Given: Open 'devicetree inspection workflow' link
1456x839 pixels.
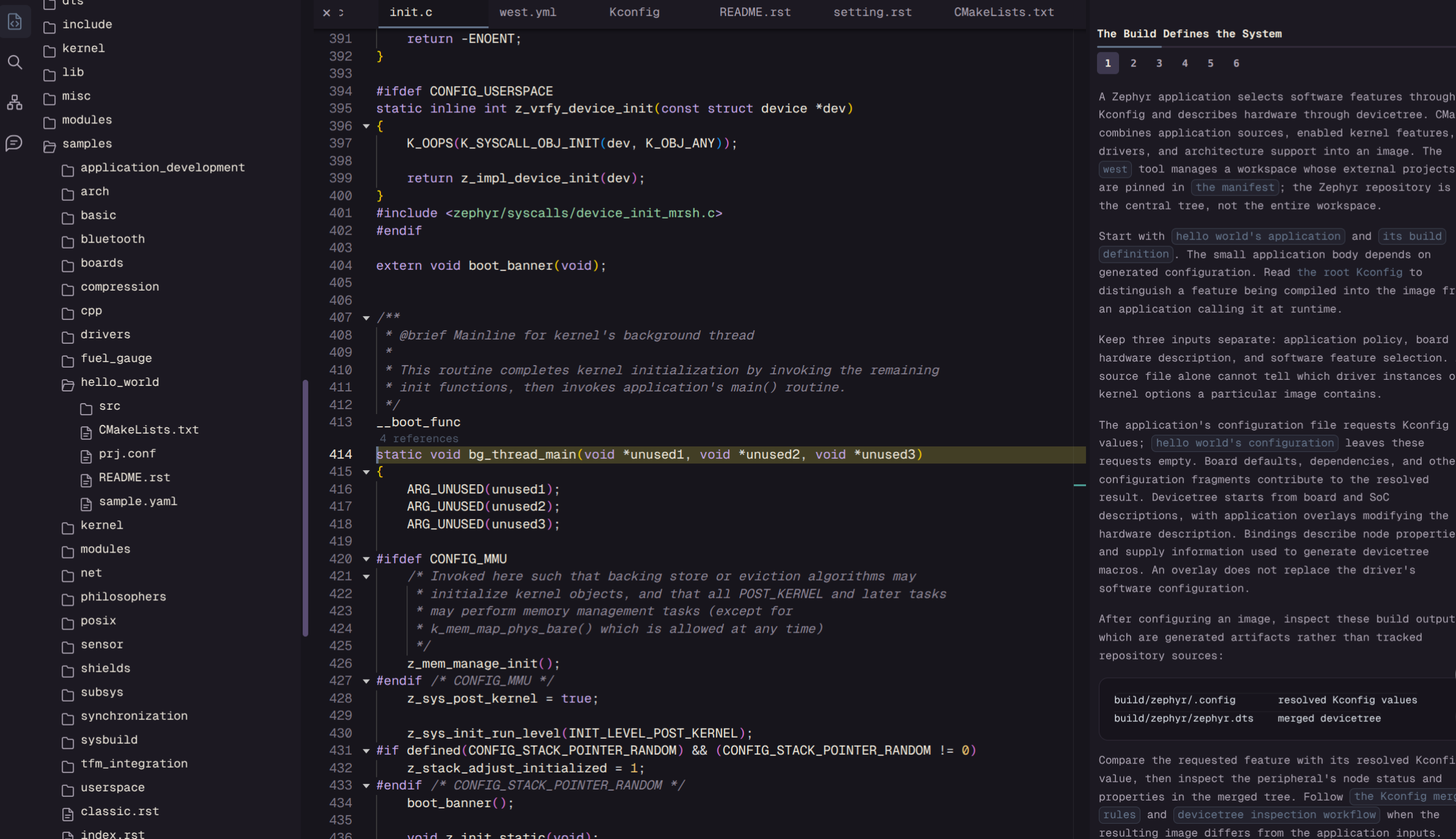Looking at the screenshot, I should click(1277, 815).
